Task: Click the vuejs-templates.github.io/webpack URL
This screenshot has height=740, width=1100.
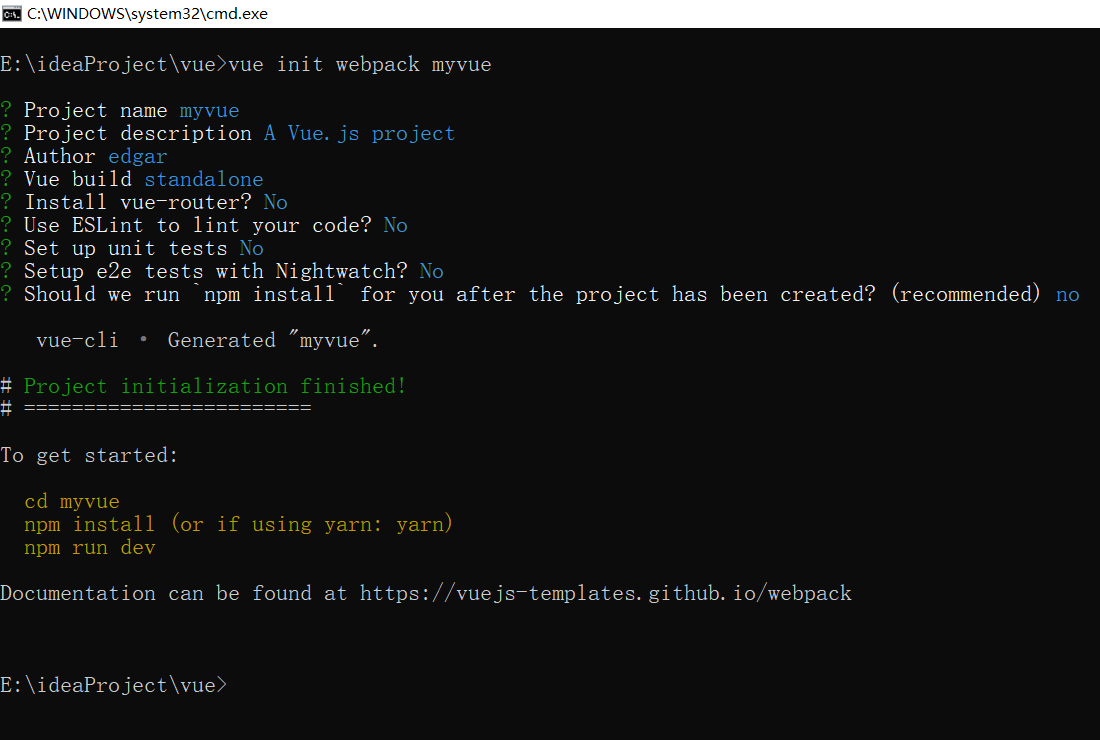Action: click(605, 593)
